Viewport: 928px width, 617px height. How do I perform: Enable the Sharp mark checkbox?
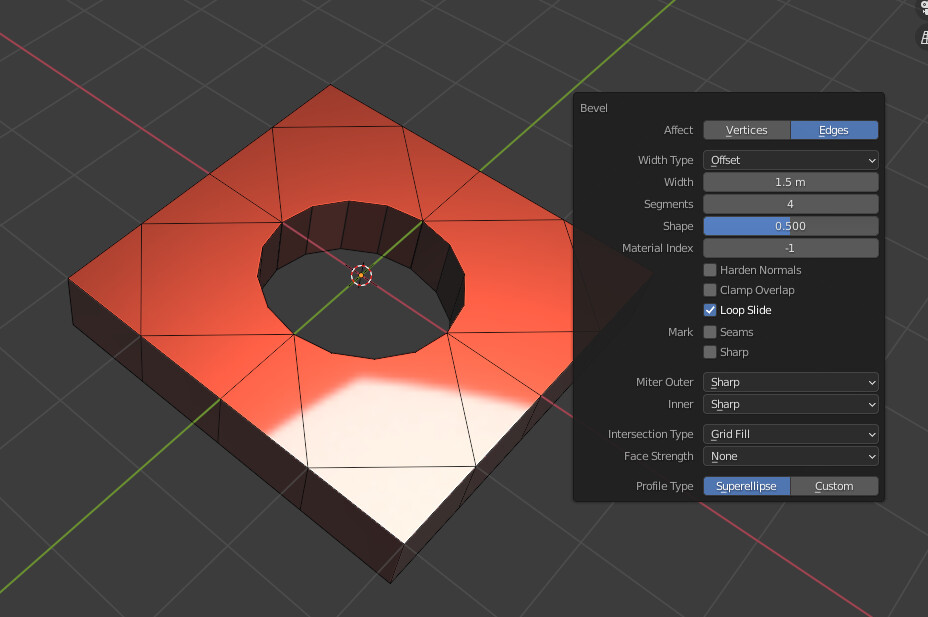point(710,352)
